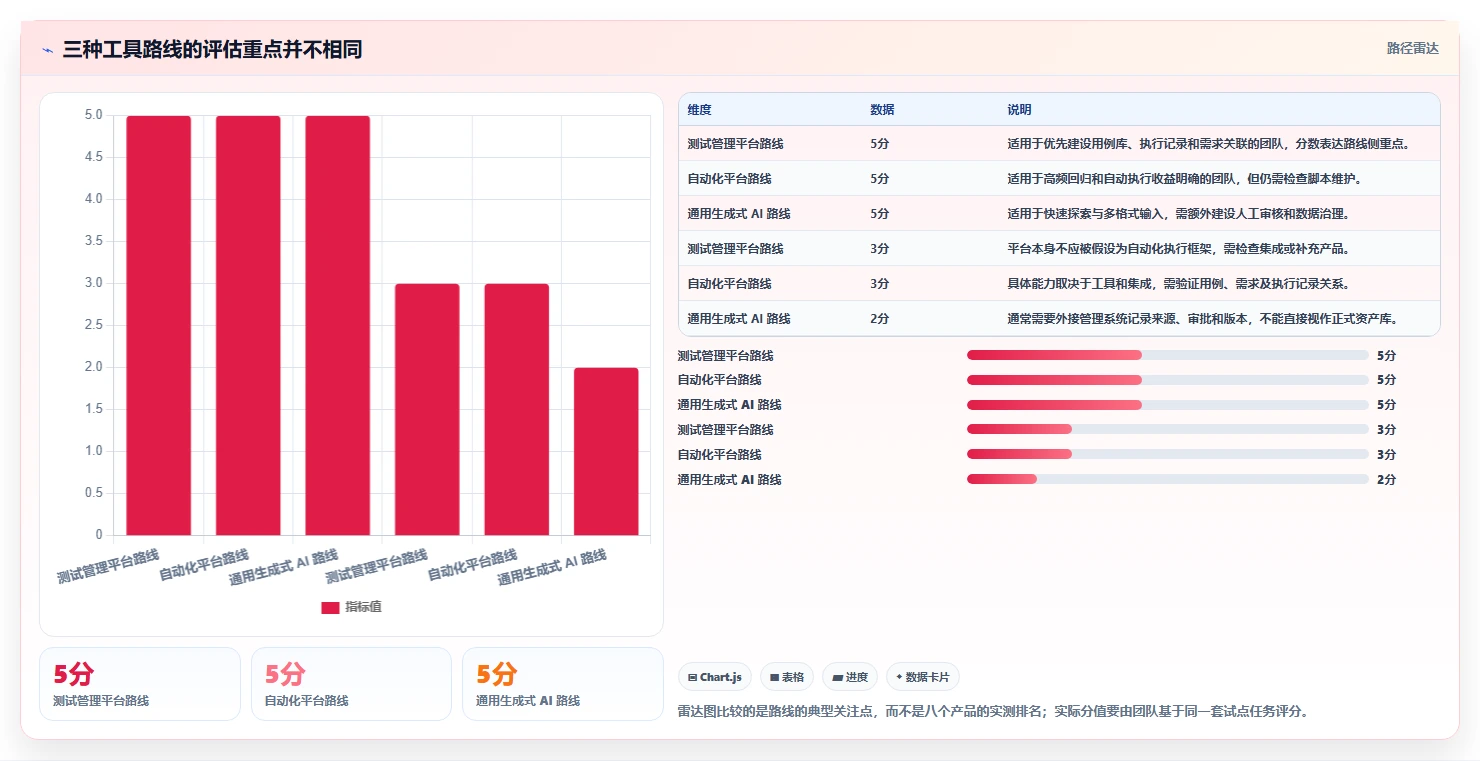The image size is (1480, 761).
Task: Click the Chart.js tag
Action: pos(715,677)
